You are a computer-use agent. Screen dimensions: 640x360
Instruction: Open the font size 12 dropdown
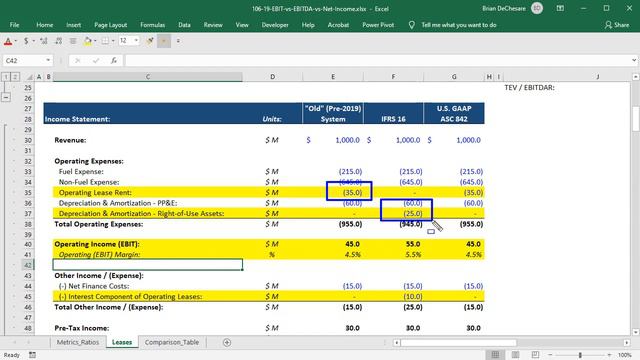pyautogui.click(x=136, y=40)
